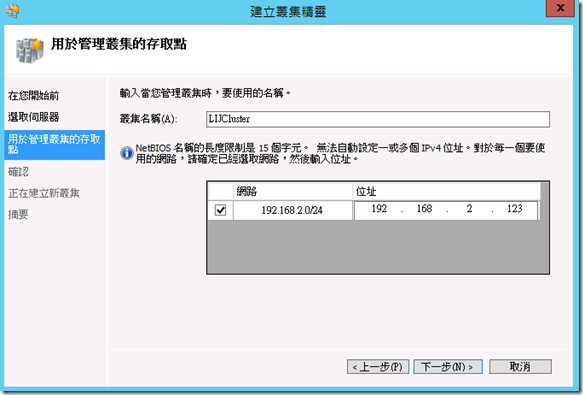Click the 輸入當您管理叢集時 instruction text

pos(205,93)
